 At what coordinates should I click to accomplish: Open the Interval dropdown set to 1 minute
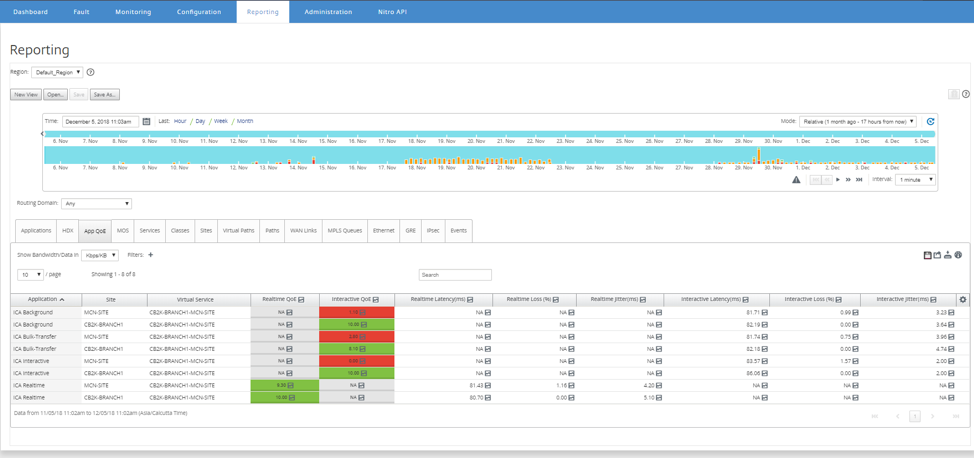tap(915, 180)
